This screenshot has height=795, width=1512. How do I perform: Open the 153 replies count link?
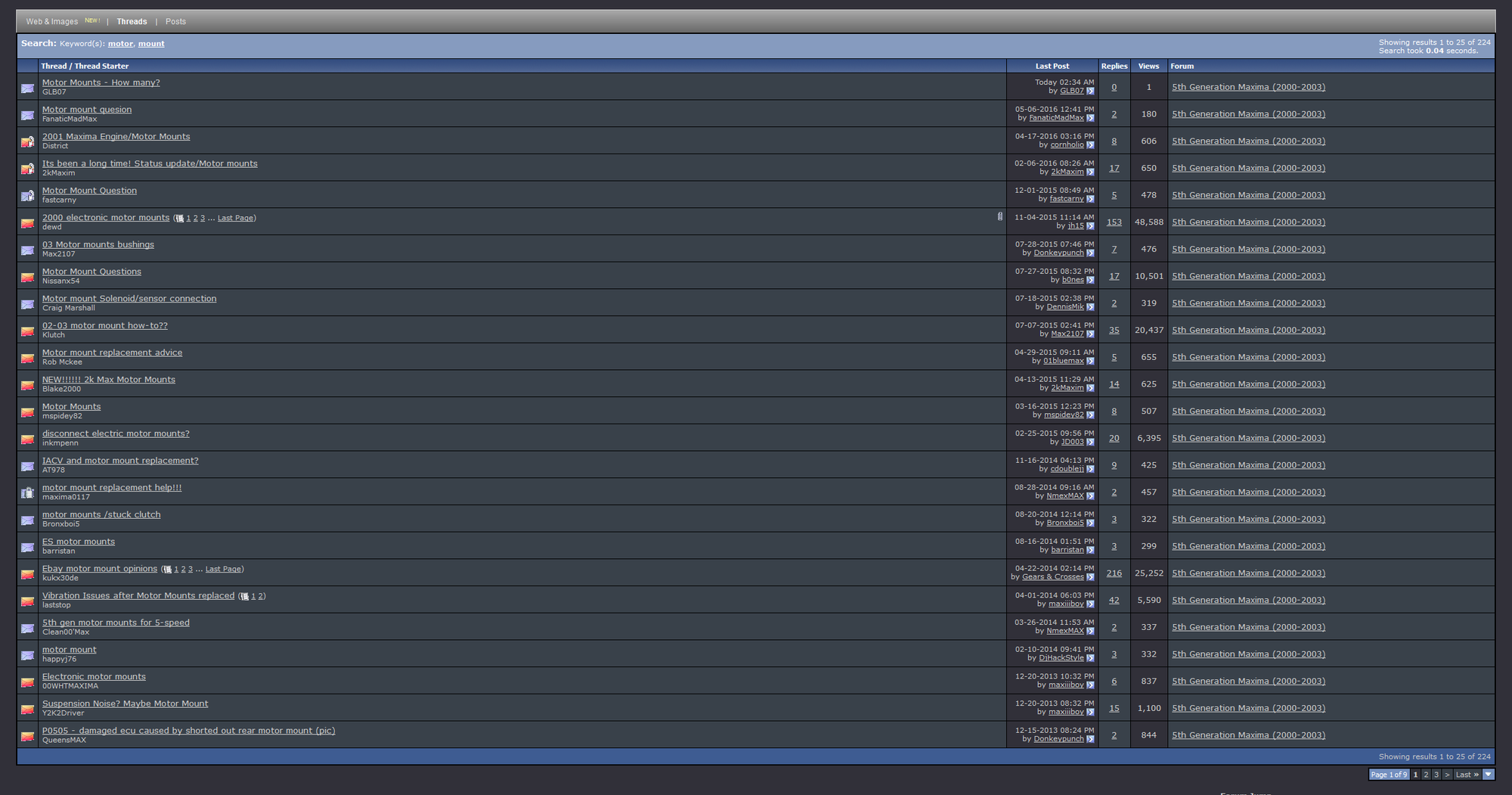coord(1114,222)
